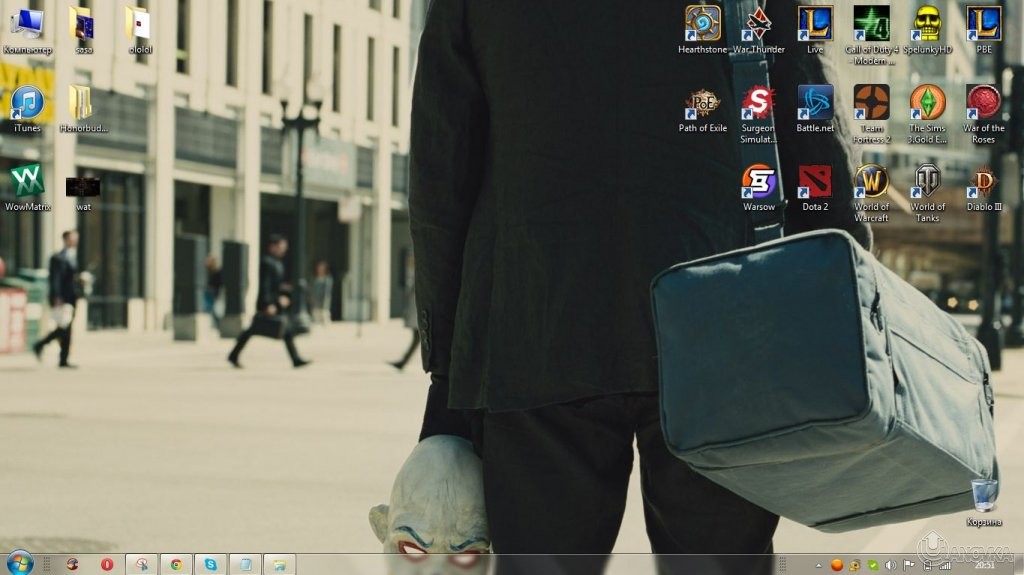The image size is (1024, 575).
Task: Open the Windows Start menu
Action: (19, 563)
